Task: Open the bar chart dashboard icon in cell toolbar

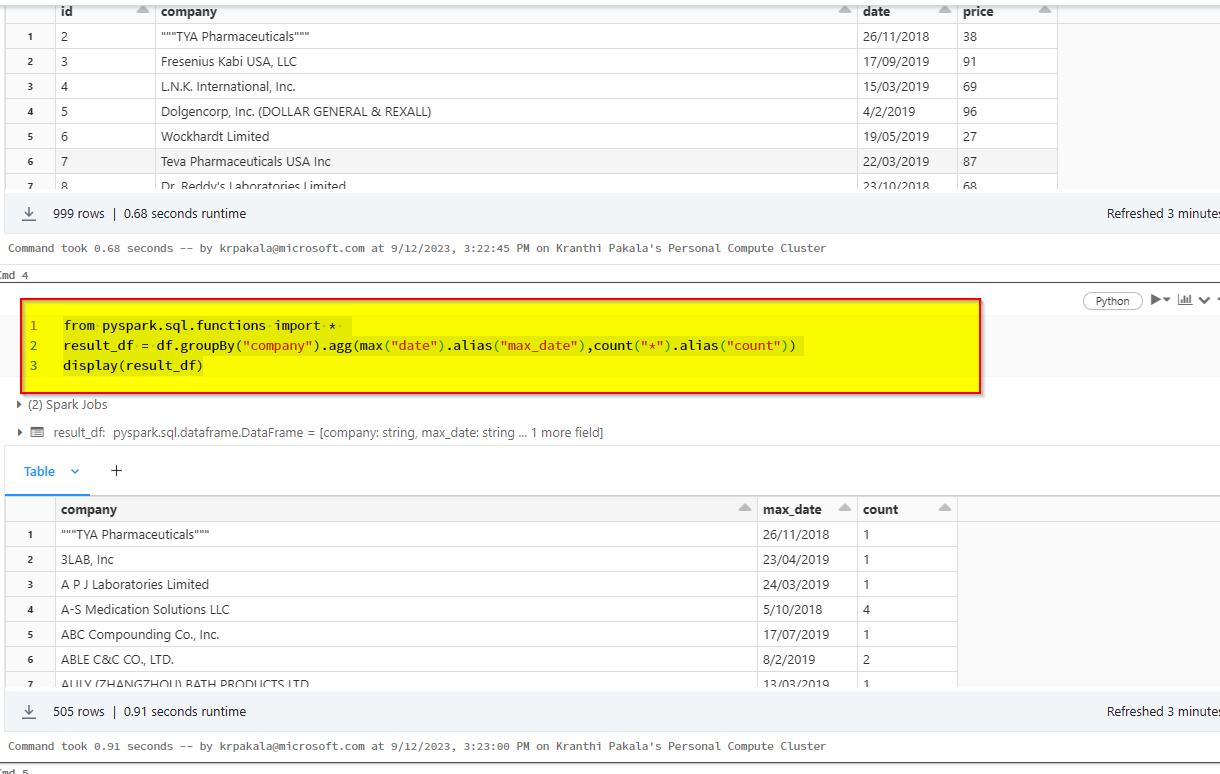Action: (1186, 300)
